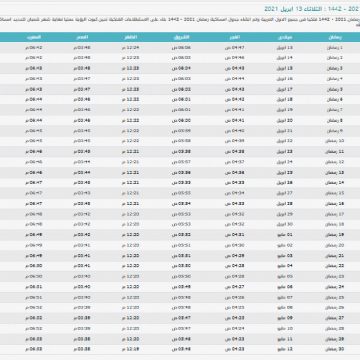Click the 04:47 Fajr time in first row
The image size is (360, 360).
(235, 48)
